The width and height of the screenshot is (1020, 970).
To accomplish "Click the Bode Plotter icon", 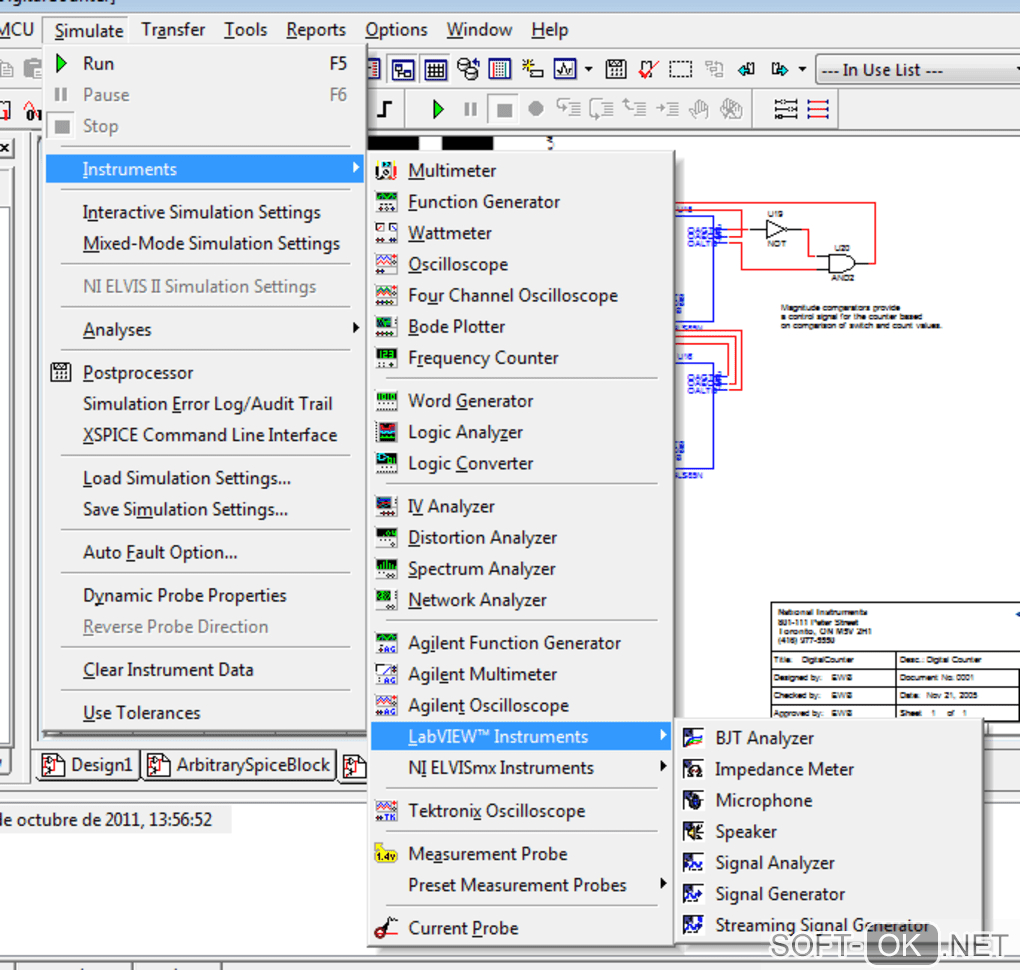I will (x=386, y=327).
